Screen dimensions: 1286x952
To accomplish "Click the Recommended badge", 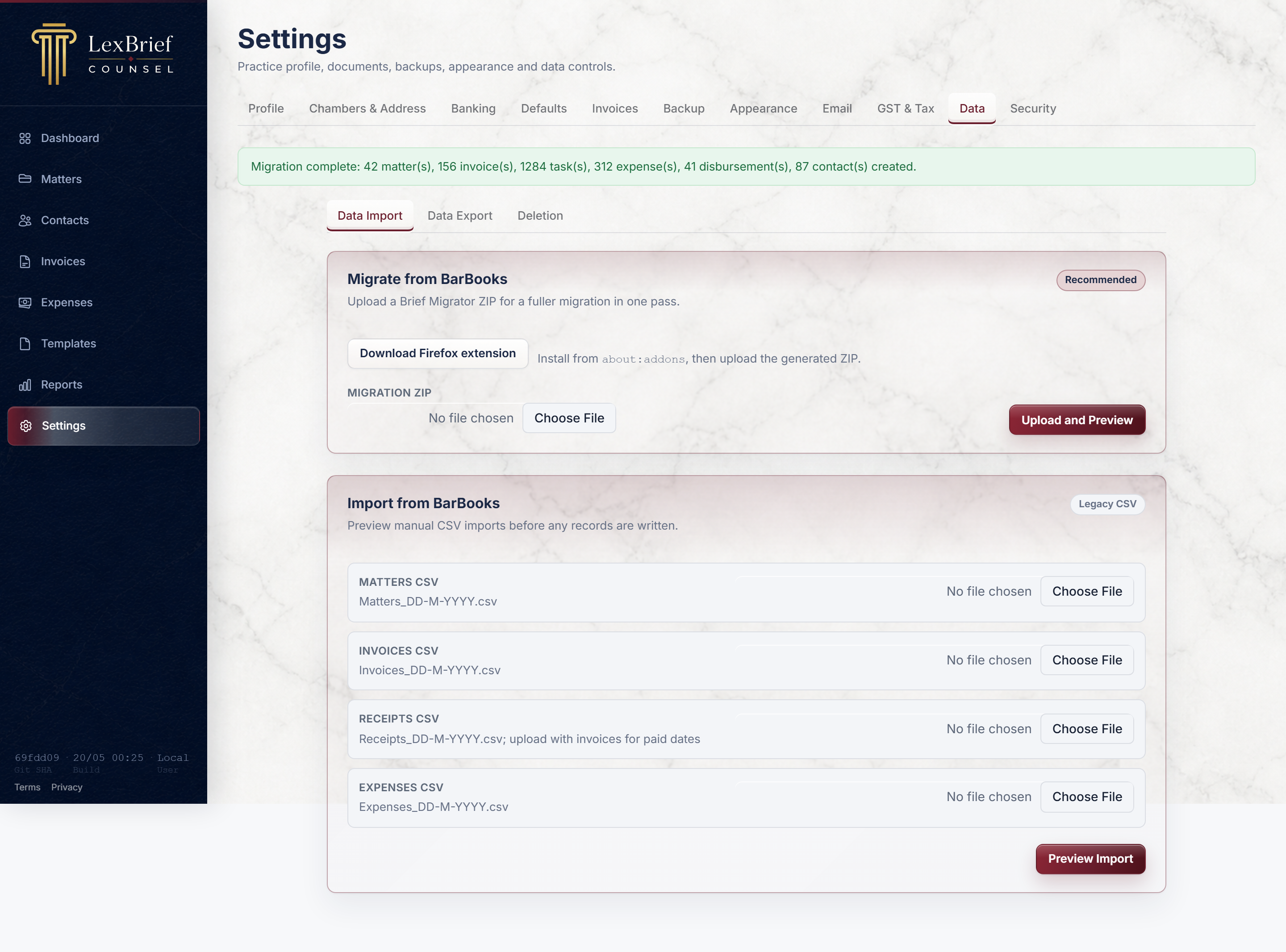I will [1101, 280].
